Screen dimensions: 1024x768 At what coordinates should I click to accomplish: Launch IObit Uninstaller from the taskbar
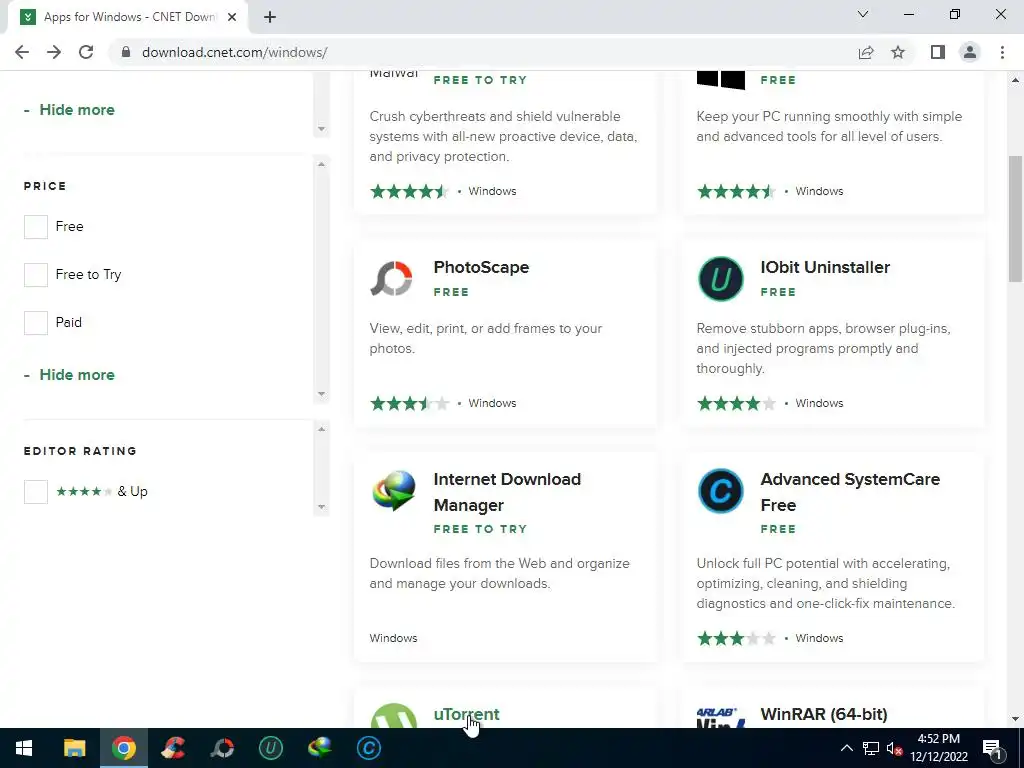(271, 748)
